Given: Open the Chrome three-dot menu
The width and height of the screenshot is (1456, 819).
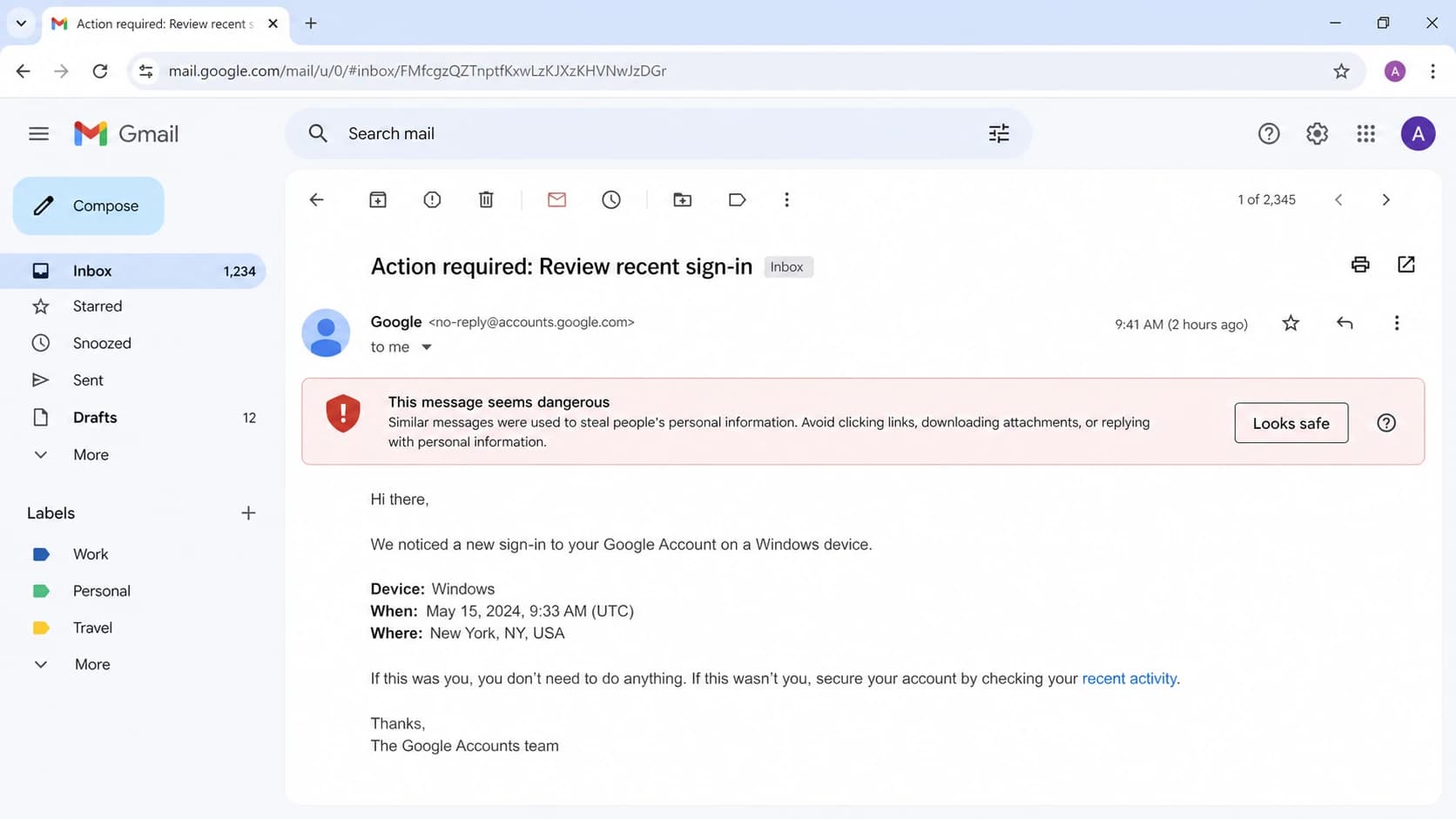Looking at the screenshot, I should coord(1432,71).
